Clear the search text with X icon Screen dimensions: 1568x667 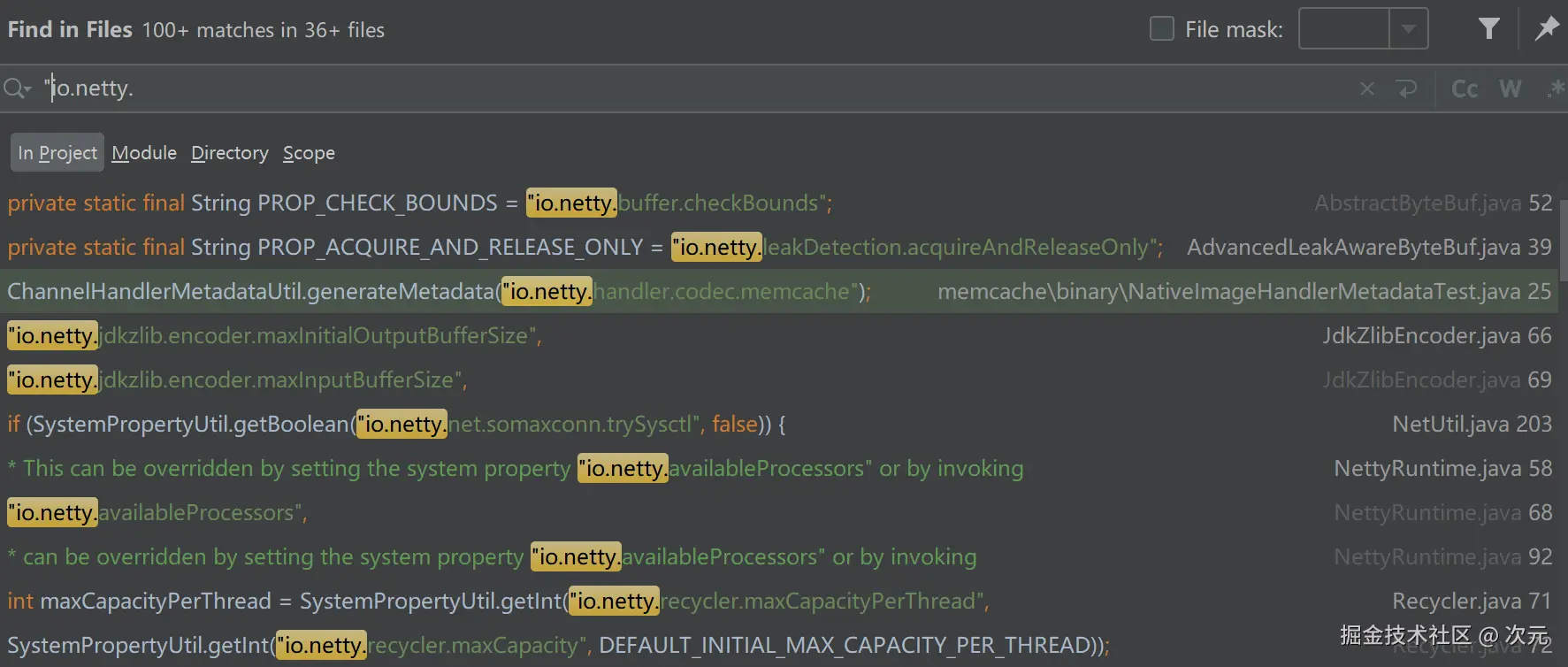coord(1367,88)
